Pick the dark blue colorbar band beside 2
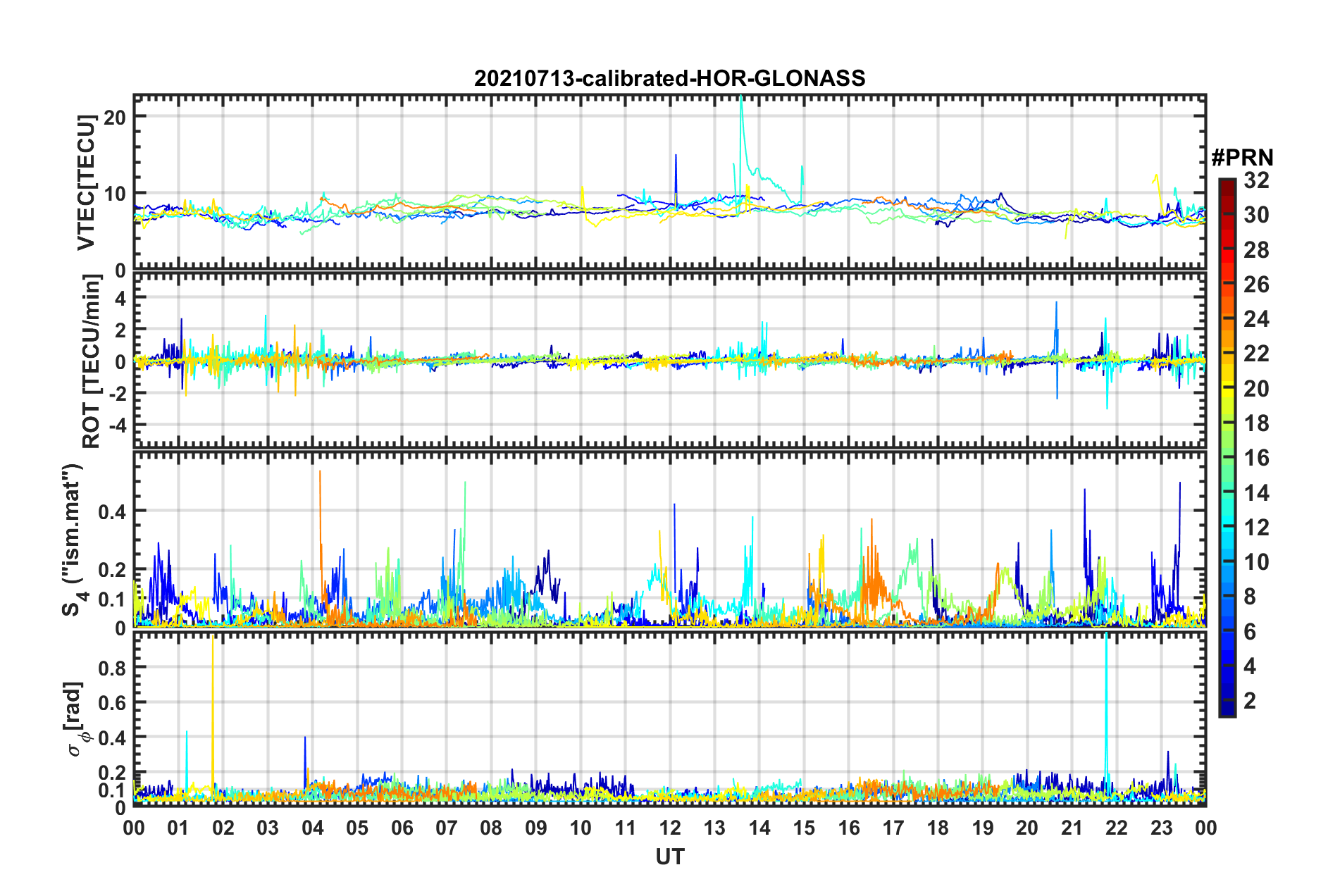1340x896 pixels. click(x=1227, y=700)
